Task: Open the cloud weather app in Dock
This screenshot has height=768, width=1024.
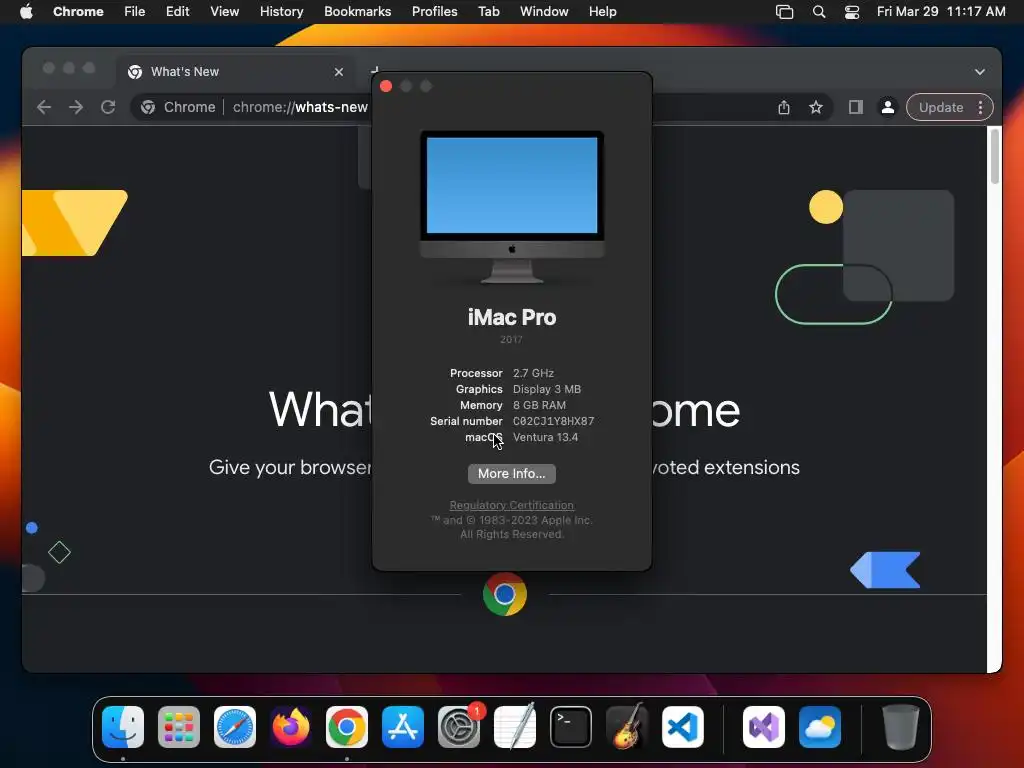Action: click(x=820, y=727)
